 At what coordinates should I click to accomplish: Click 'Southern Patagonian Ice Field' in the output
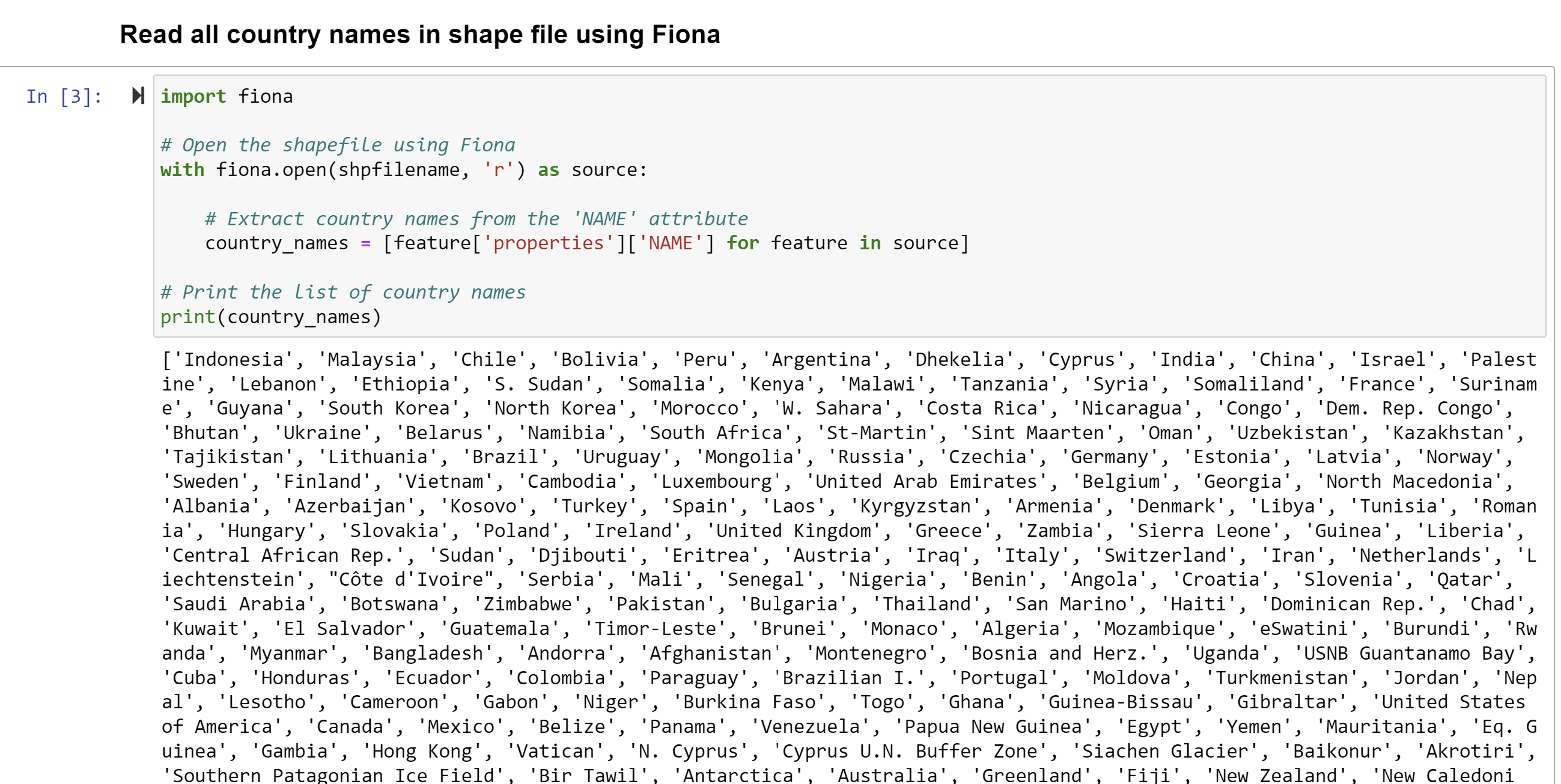point(333,775)
